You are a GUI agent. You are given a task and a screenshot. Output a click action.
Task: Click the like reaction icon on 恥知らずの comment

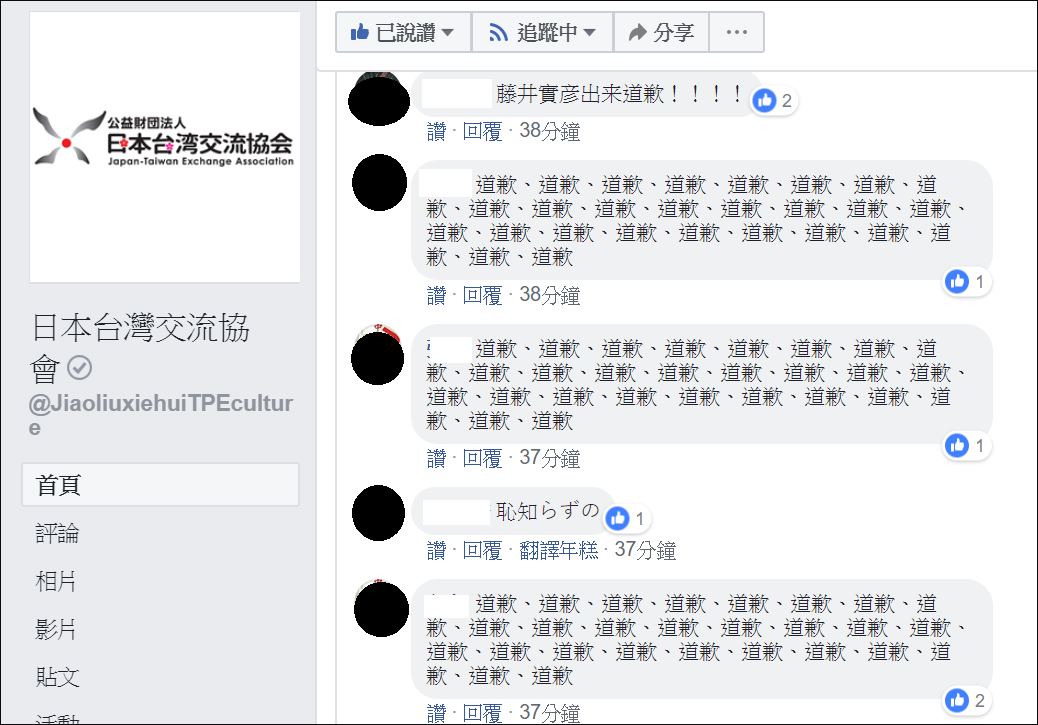point(618,518)
